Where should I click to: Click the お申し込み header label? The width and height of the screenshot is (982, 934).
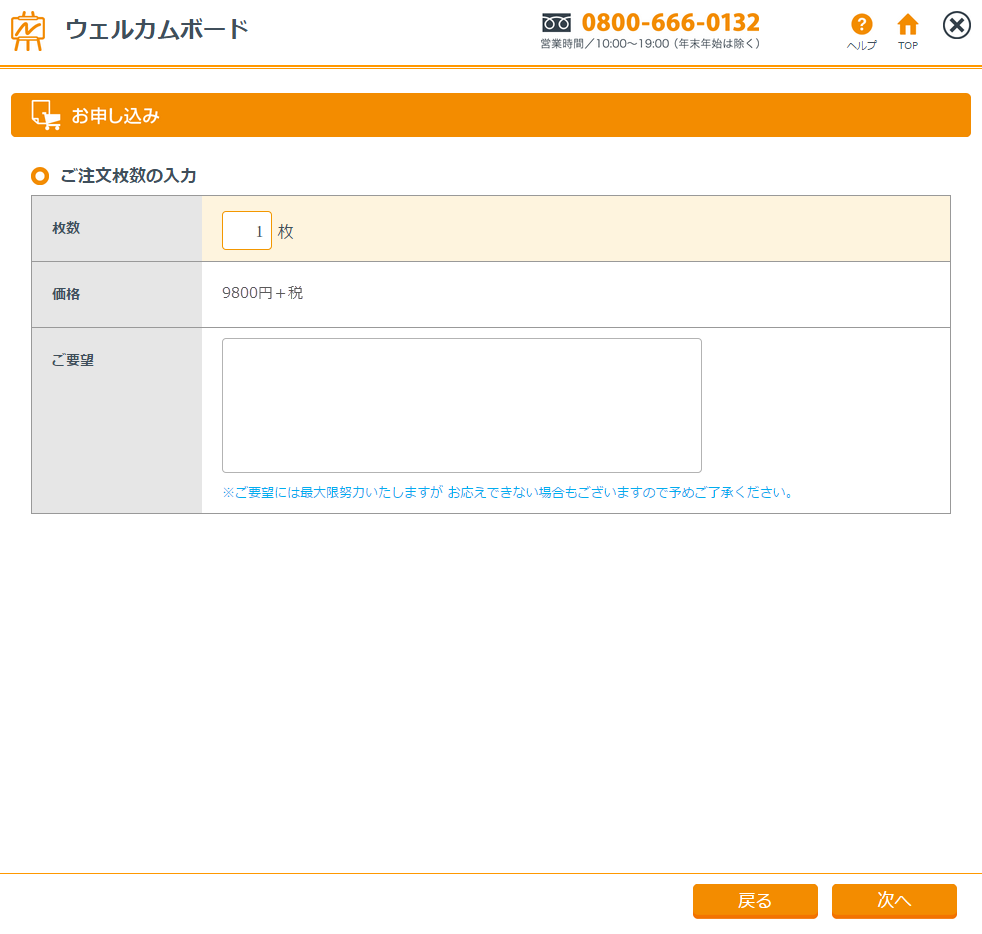115,116
